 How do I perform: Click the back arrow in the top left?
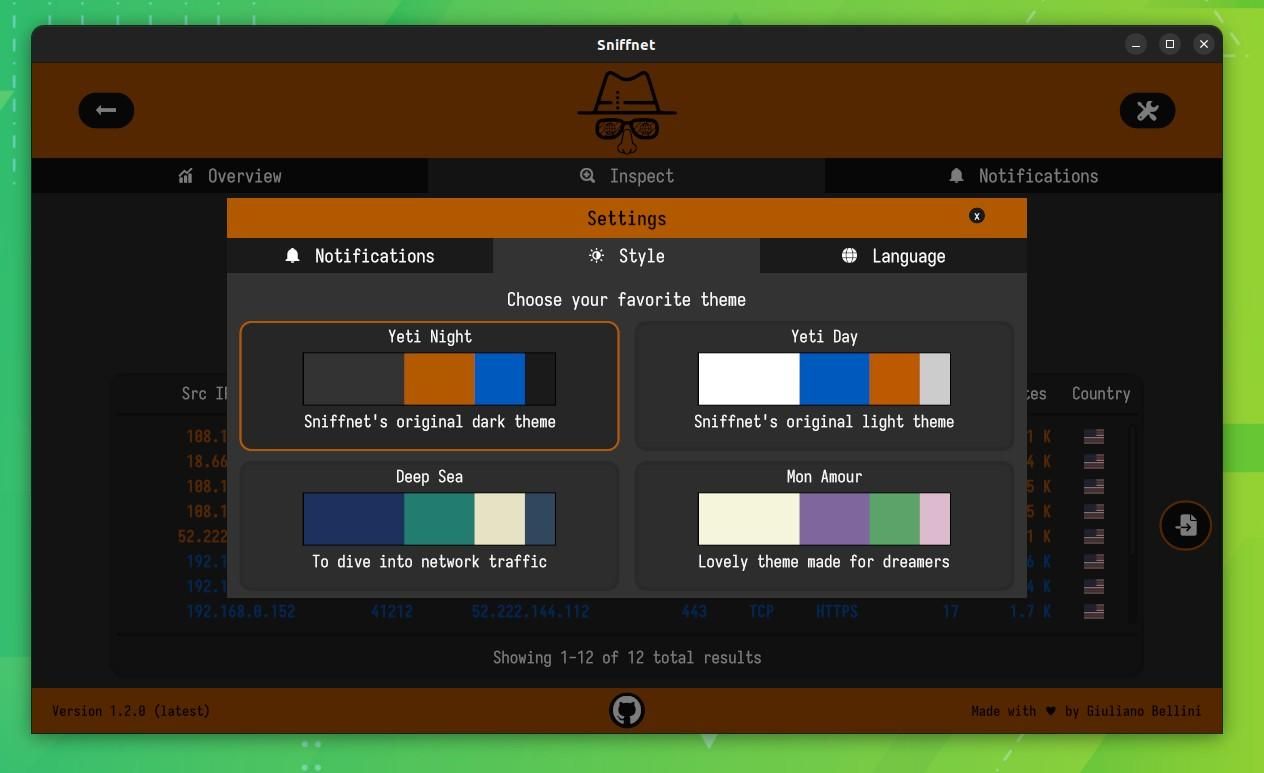point(106,110)
